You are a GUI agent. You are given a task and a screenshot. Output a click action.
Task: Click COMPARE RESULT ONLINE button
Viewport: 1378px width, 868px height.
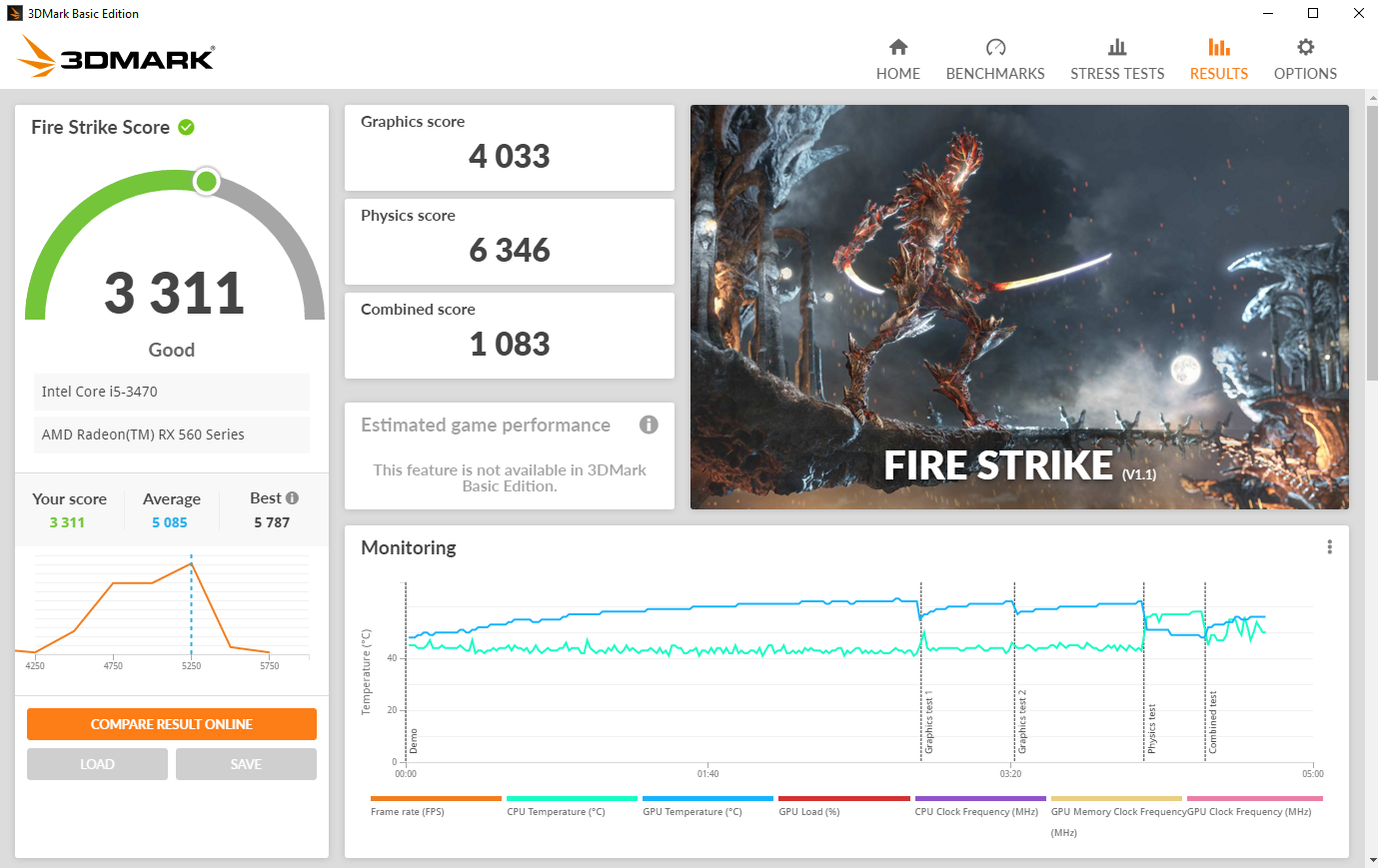172,724
